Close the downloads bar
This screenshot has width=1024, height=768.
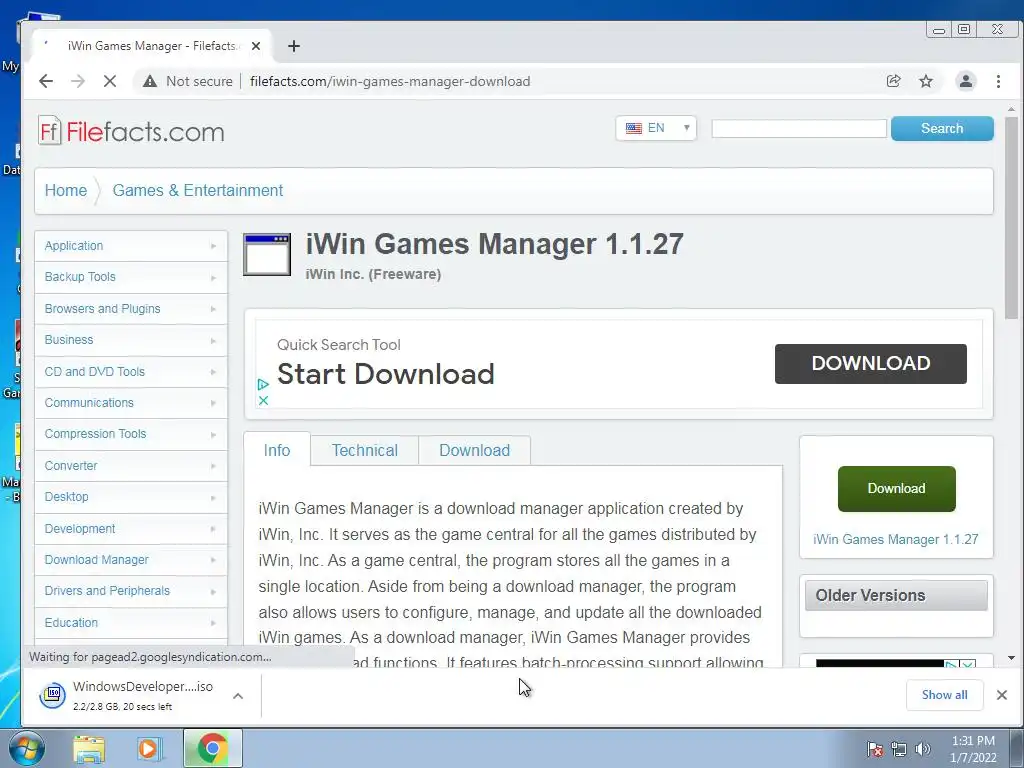tap(1002, 695)
